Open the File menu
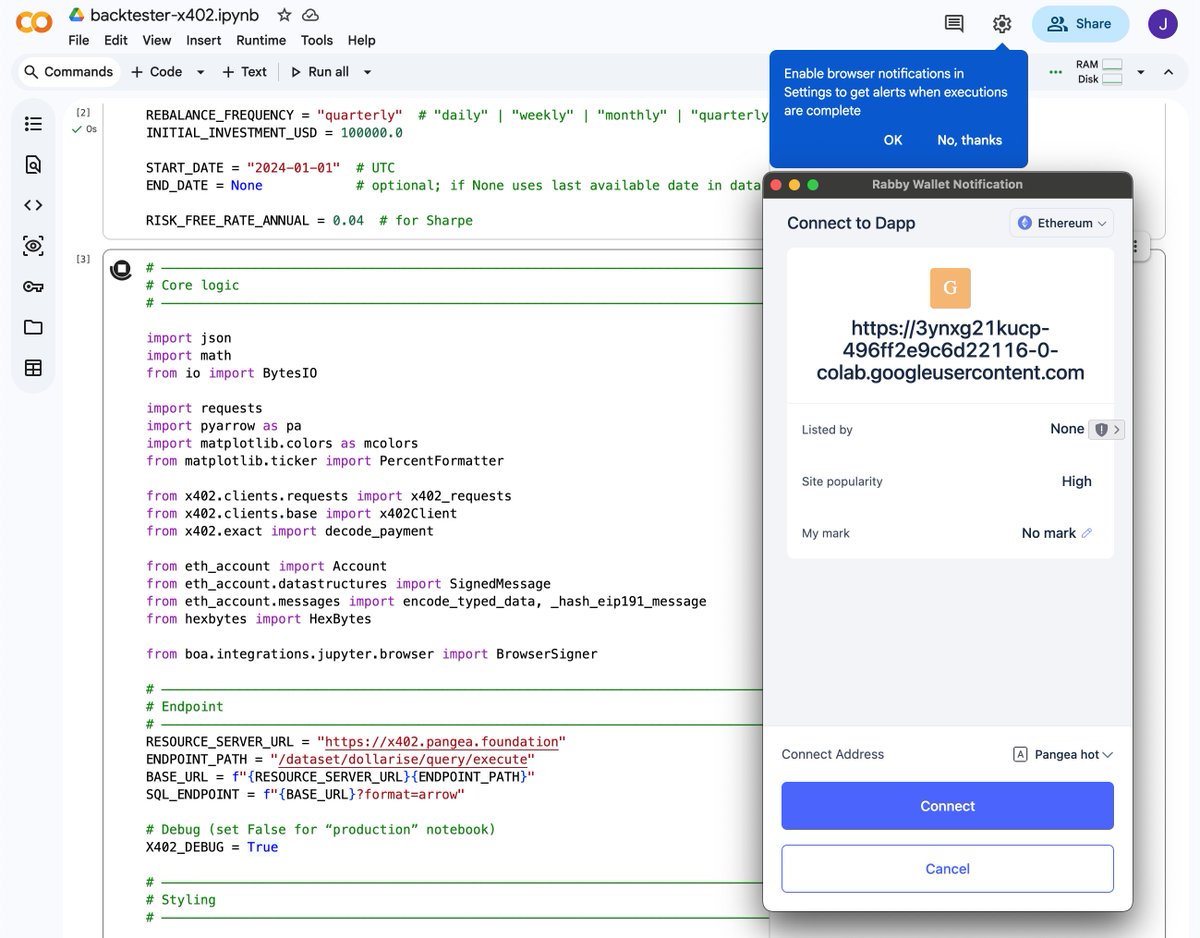The height and width of the screenshot is (938, 1200). pyautogui.click(x=79, y=40)
